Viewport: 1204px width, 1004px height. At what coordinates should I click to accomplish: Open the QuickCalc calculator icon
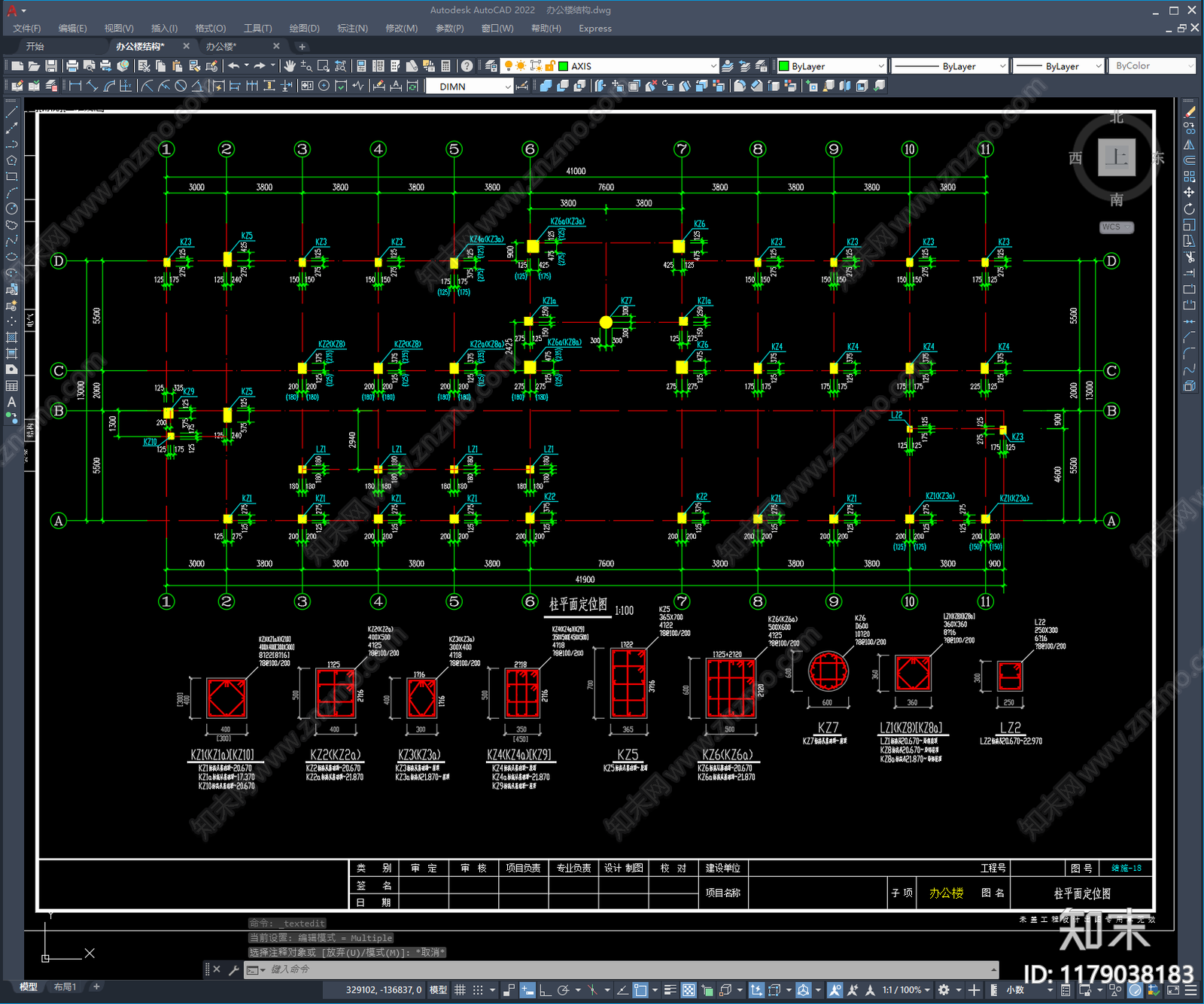click(x=445, y=66)
